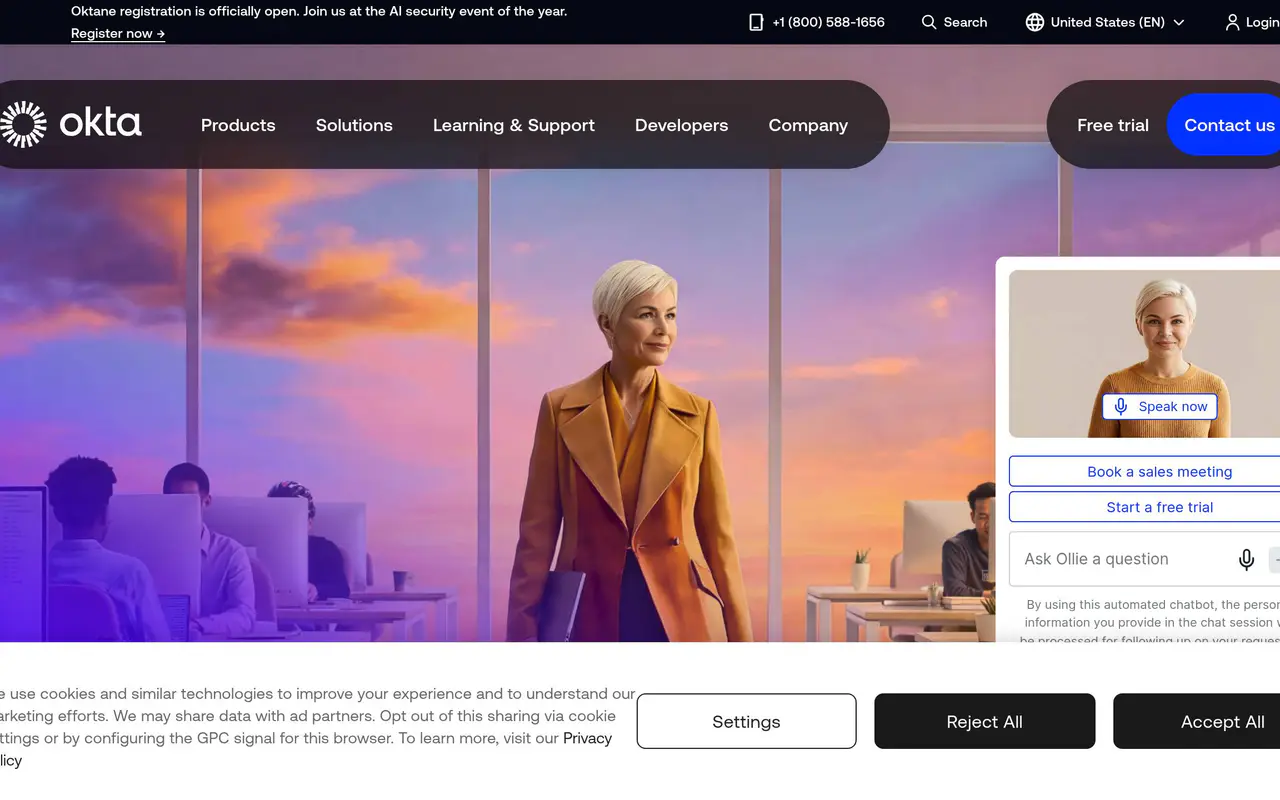Viewport: 1280px width, 800px height.
Task: Click the phone icon beside +1 (800) 588-1656
Action: point(756,22)
